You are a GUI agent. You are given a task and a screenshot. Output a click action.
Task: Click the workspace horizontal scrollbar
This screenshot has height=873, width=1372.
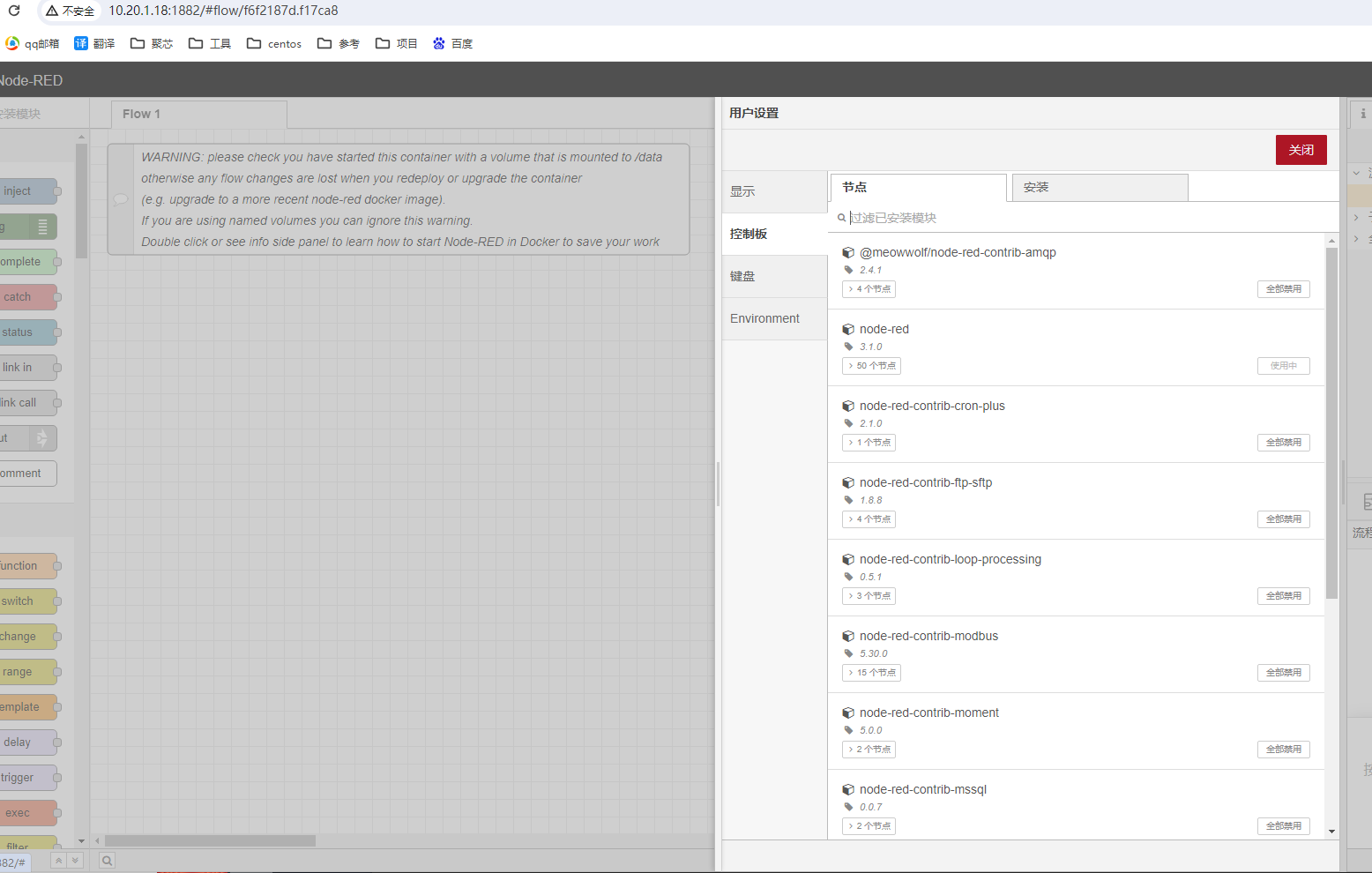(210, 840)
